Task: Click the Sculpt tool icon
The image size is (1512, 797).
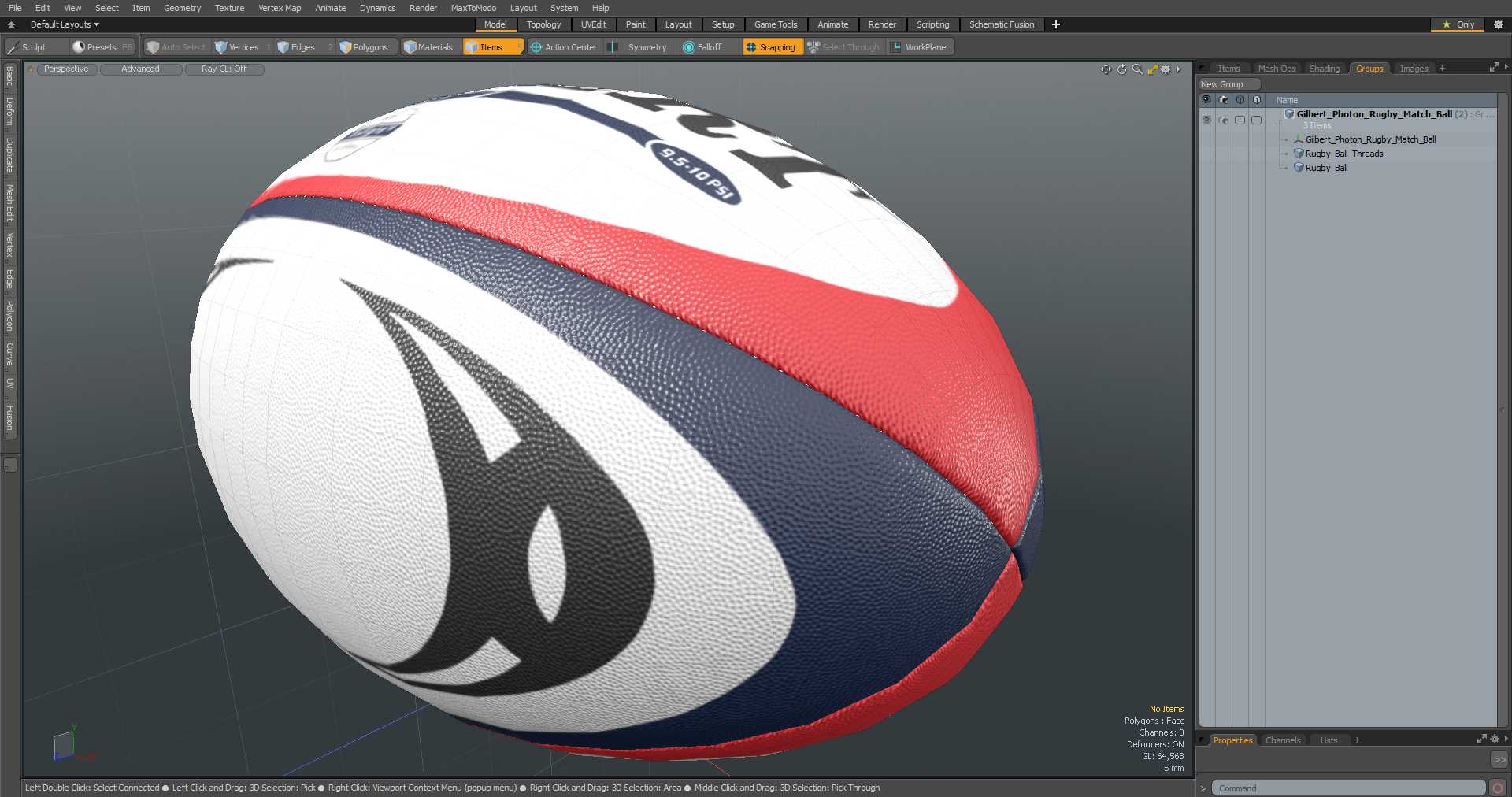Action: (x=13, y=47)
